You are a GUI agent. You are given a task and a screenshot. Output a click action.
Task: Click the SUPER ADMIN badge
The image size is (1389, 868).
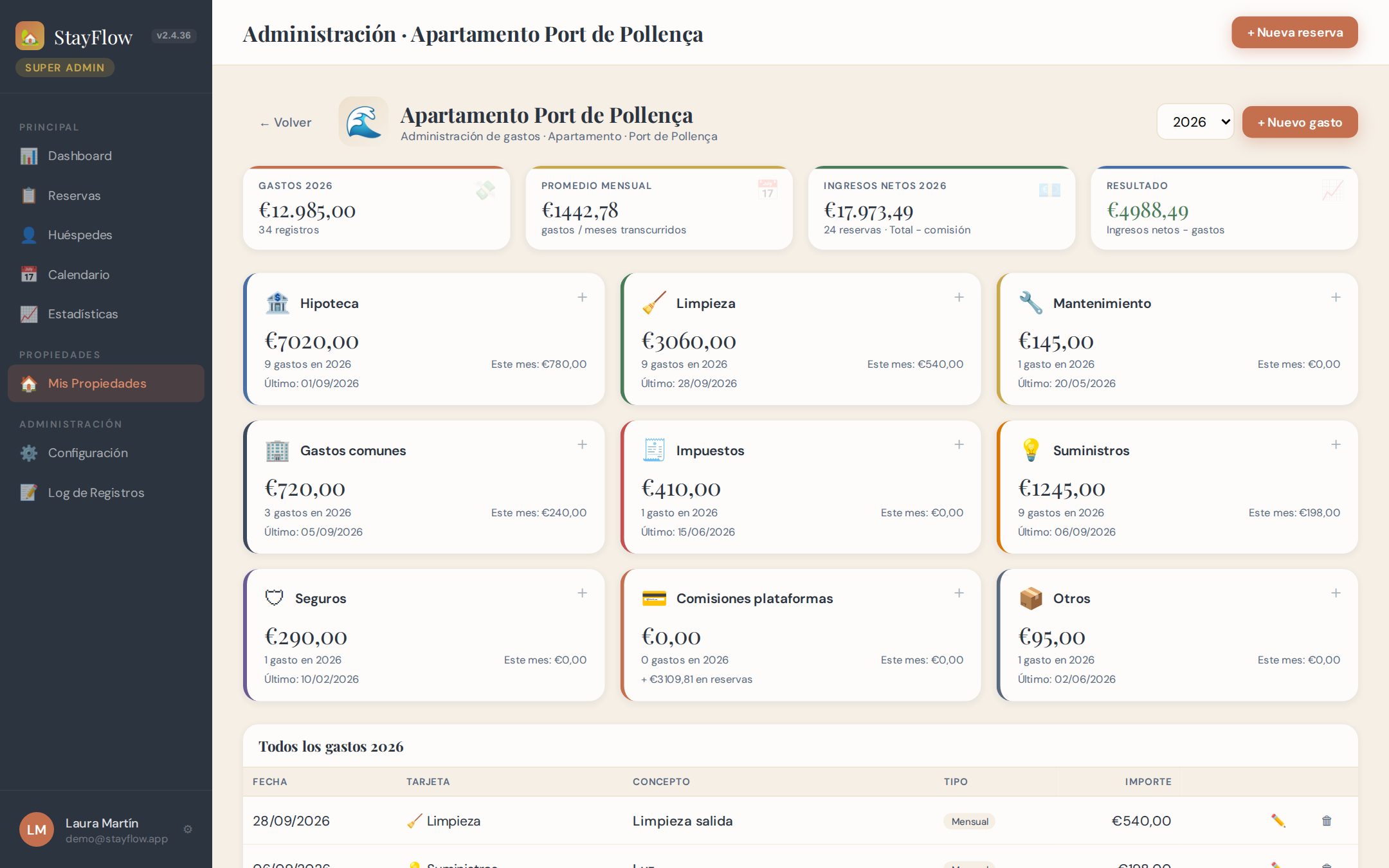click(x=64, y=68)
